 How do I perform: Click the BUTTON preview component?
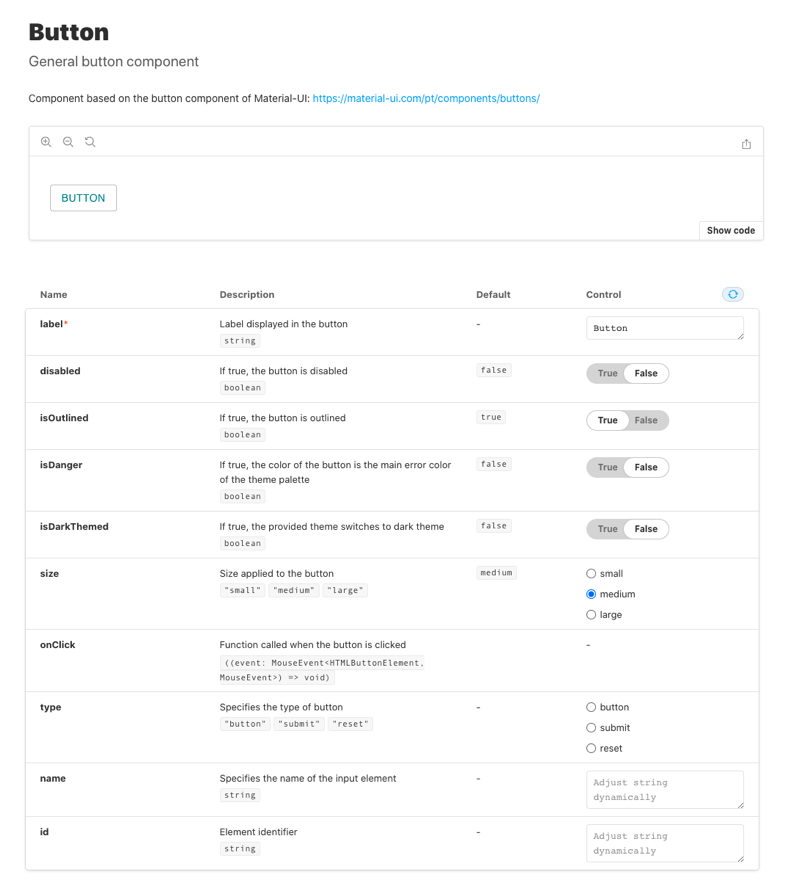83,198
